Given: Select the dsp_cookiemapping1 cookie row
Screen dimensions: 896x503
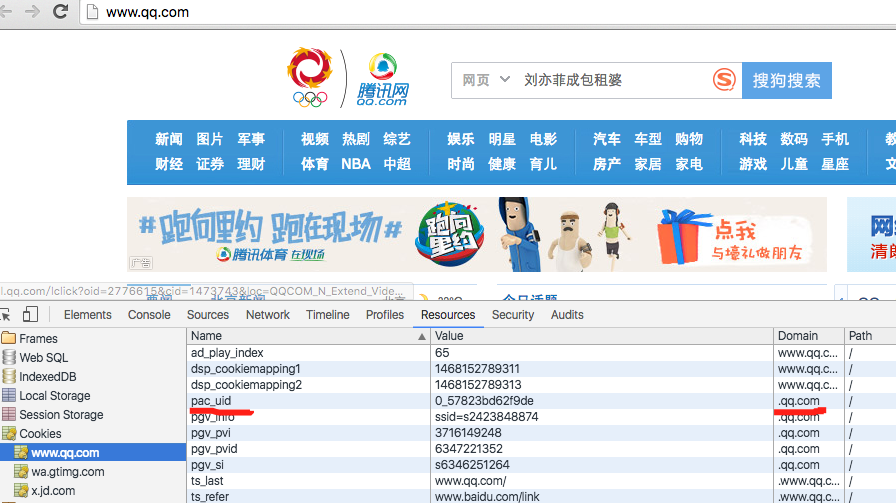Looking at the screenshot, I should (541, 369).
